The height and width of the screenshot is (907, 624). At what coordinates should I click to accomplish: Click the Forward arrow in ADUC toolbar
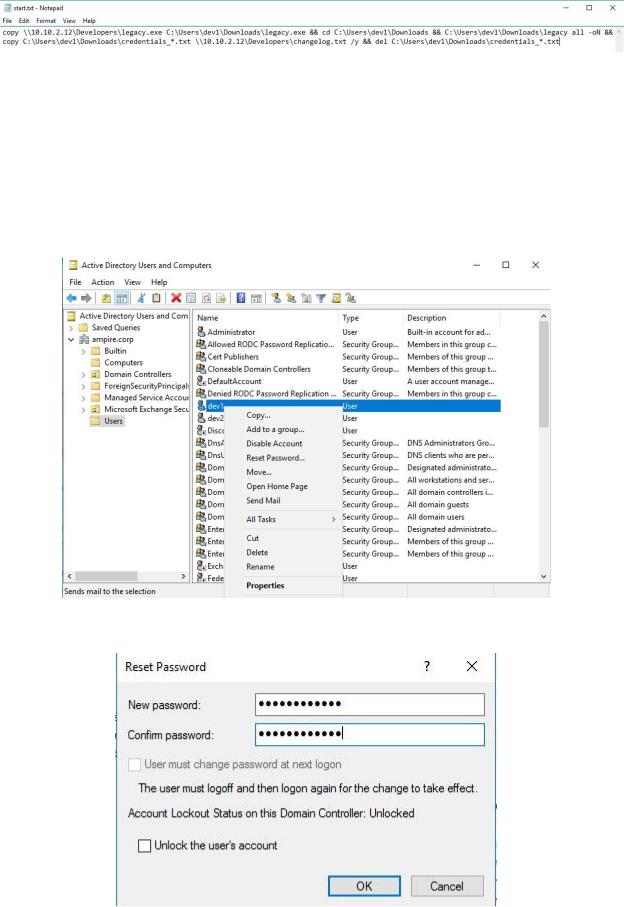pyautogui.click(x=86, y=298)
